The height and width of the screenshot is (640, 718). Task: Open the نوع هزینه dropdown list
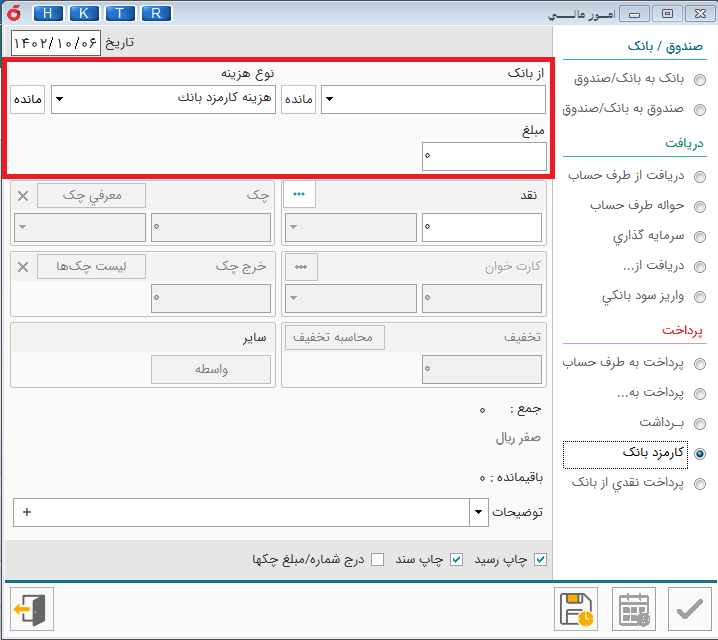tap(59, 100)
